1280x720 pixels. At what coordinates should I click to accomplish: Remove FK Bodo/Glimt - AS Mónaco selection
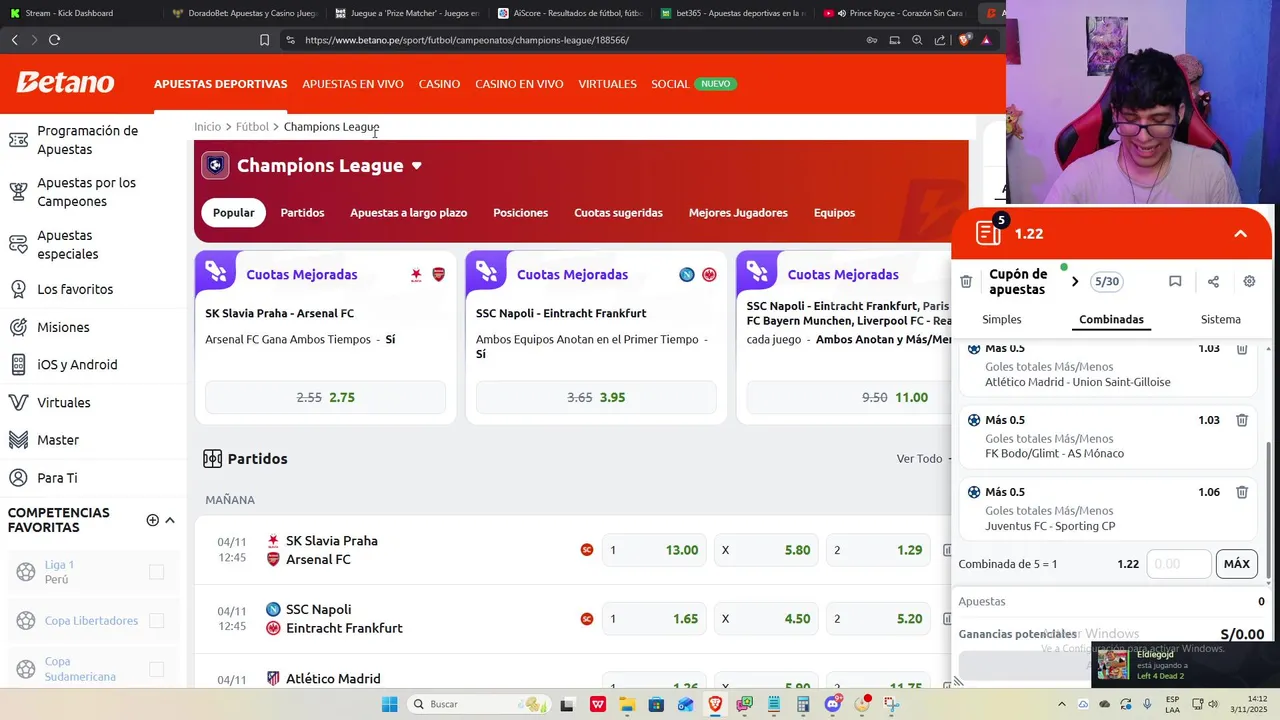pyautogui.click(x=1242, y=420)
